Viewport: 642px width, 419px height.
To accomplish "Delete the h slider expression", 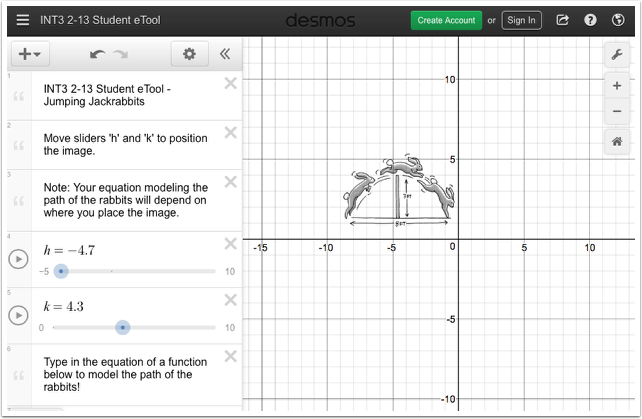I will click(x=231, y=244).
